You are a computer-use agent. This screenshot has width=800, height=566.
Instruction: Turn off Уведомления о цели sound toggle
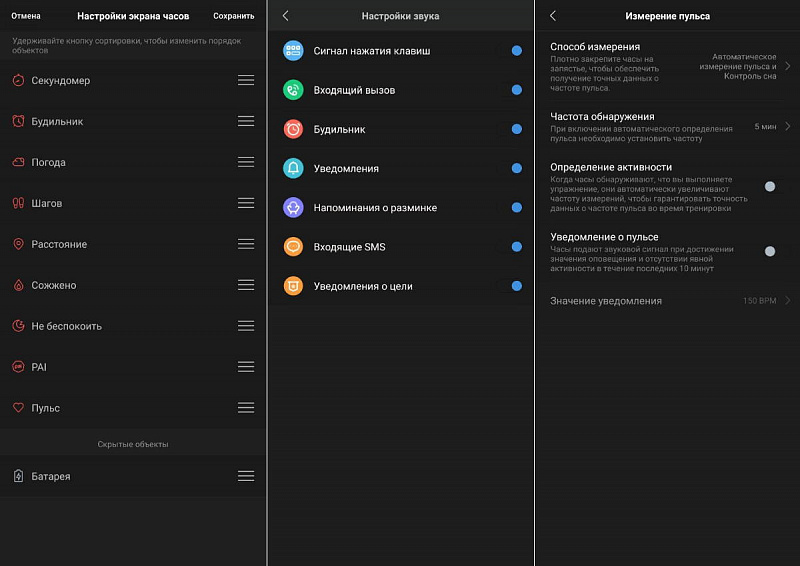click(516, 286)
